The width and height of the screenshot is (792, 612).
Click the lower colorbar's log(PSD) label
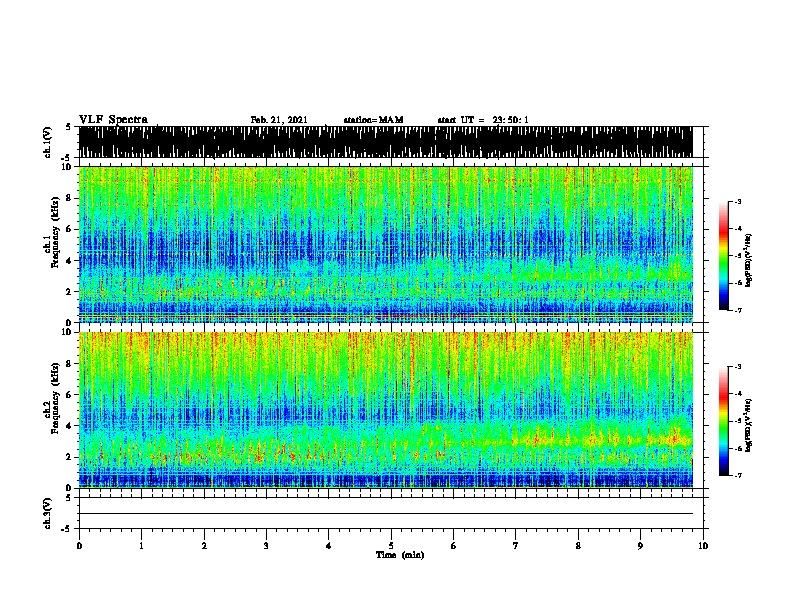[x=748, y=425]
